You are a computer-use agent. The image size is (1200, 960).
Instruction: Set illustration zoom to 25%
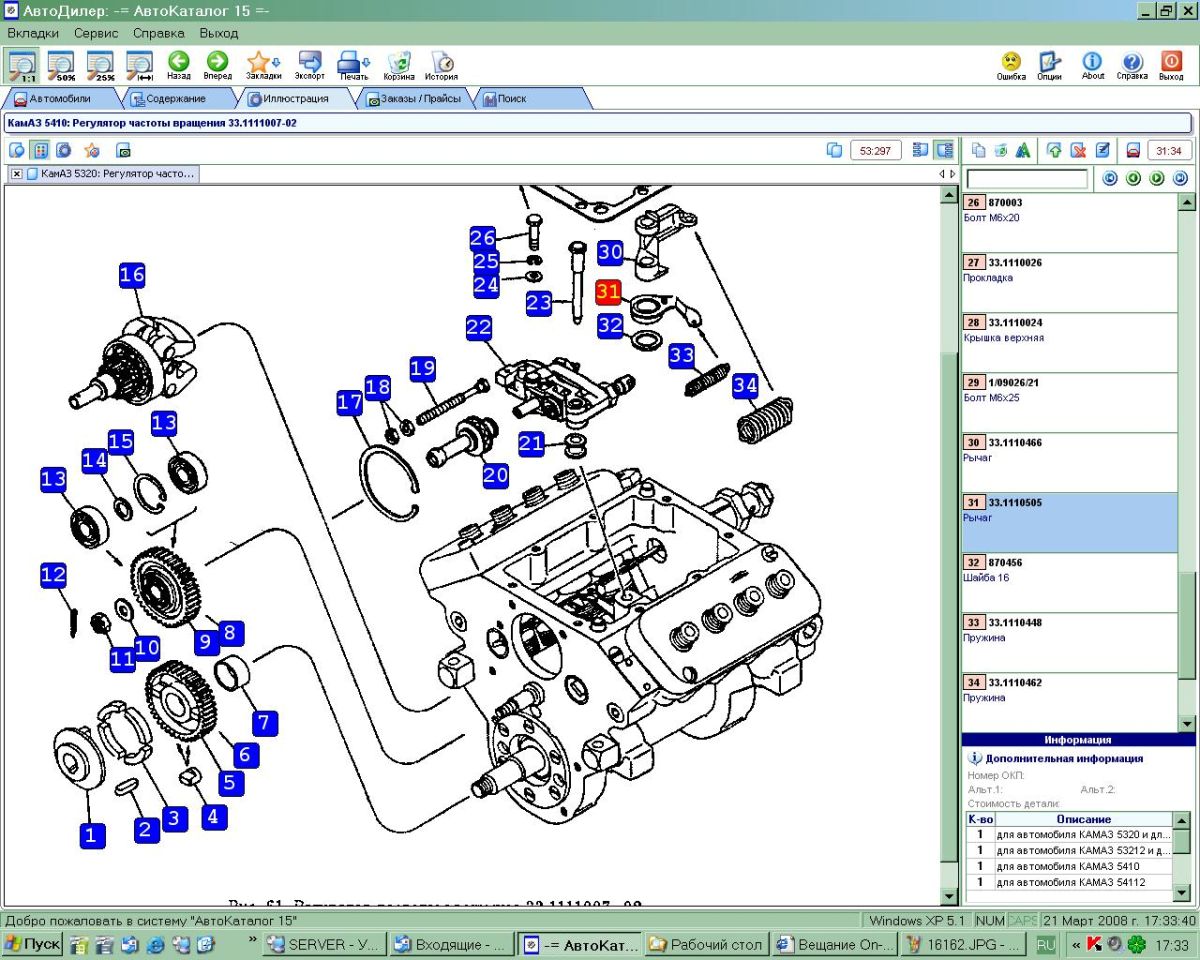tap(101, 65)
